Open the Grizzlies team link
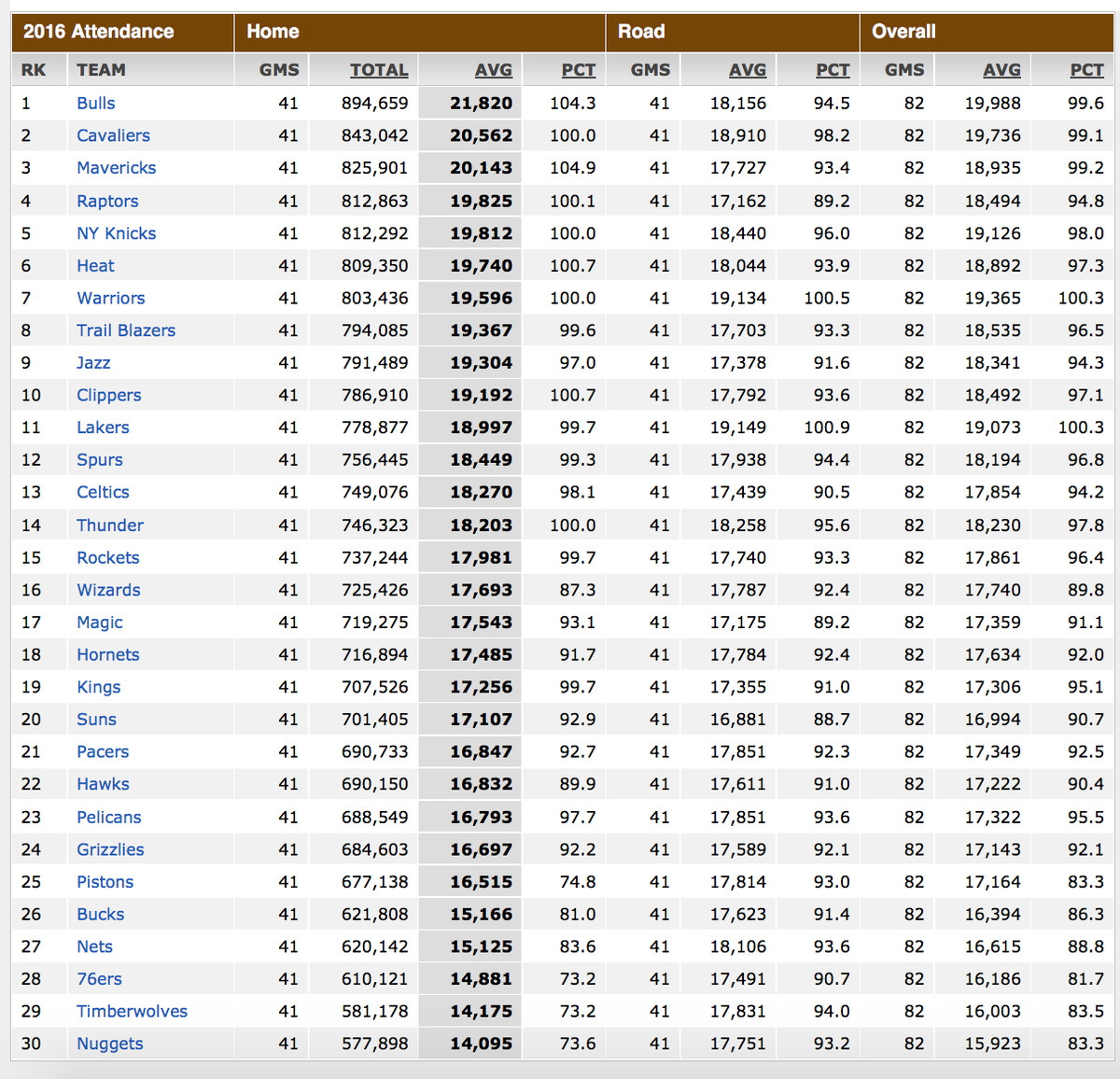1120x1079 pixels. (x=110, y=849)
